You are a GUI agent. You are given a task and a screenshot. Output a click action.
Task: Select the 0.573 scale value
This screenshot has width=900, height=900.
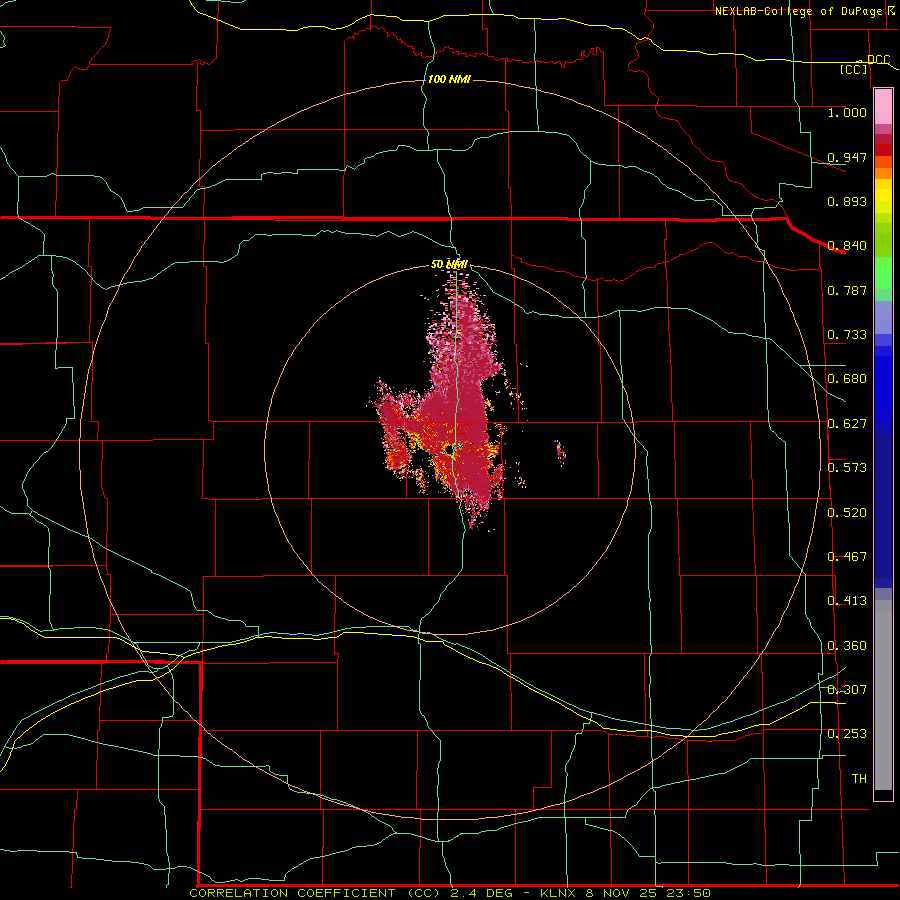tap(847, 468)
